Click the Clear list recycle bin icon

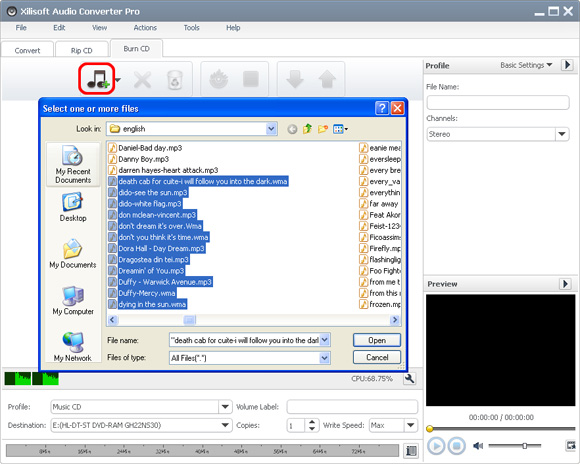tap(175, 80)
